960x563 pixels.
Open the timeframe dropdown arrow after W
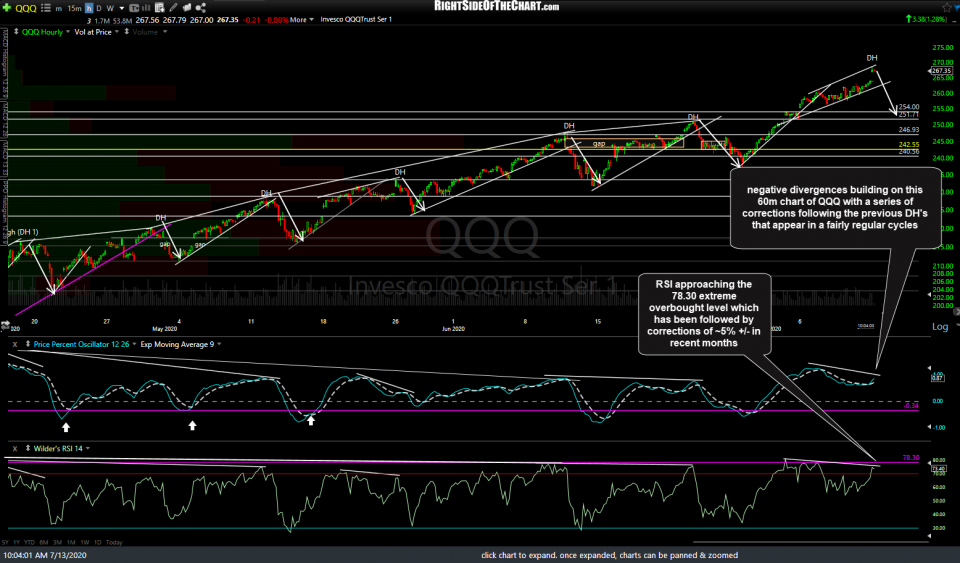121,9
